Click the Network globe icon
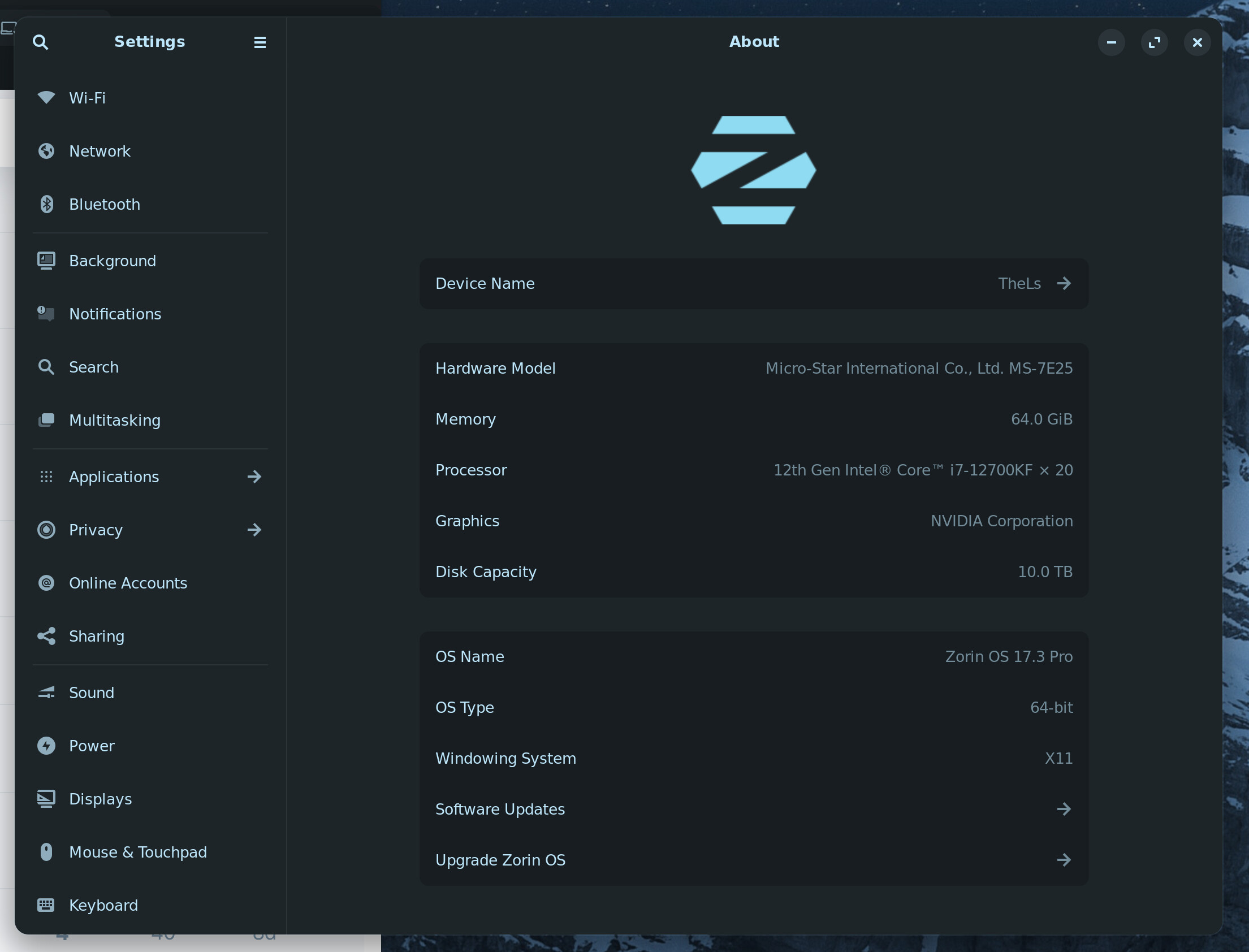The image size is (1249, 952). (46, 151)
